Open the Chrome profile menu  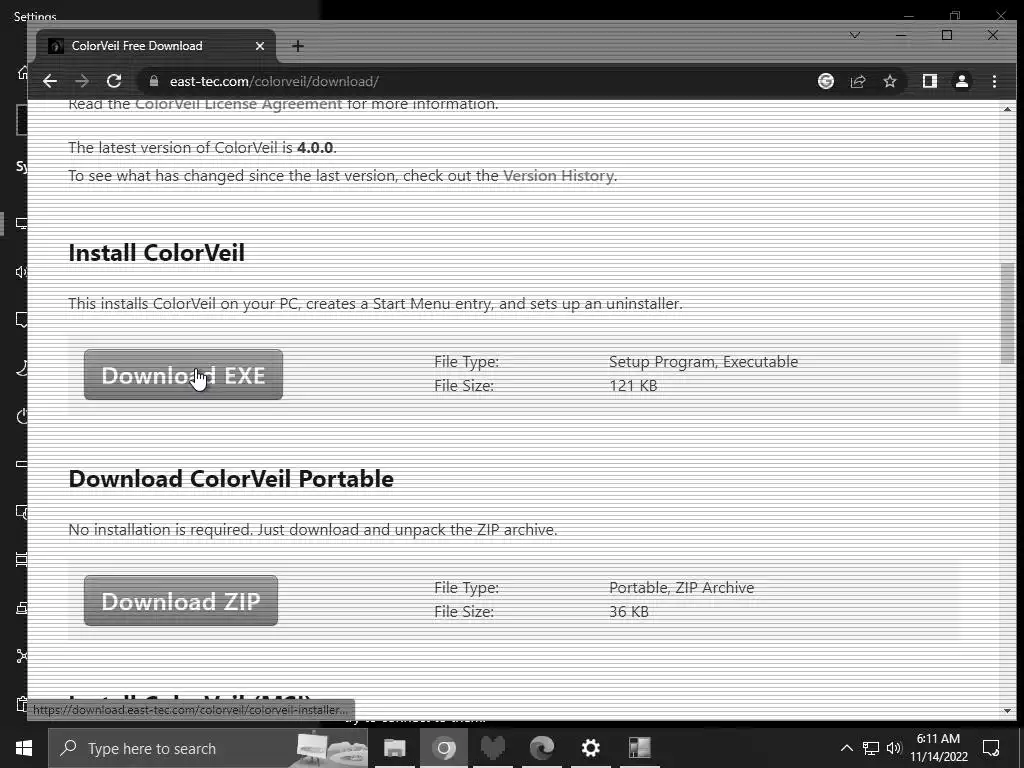click(962, 81)
